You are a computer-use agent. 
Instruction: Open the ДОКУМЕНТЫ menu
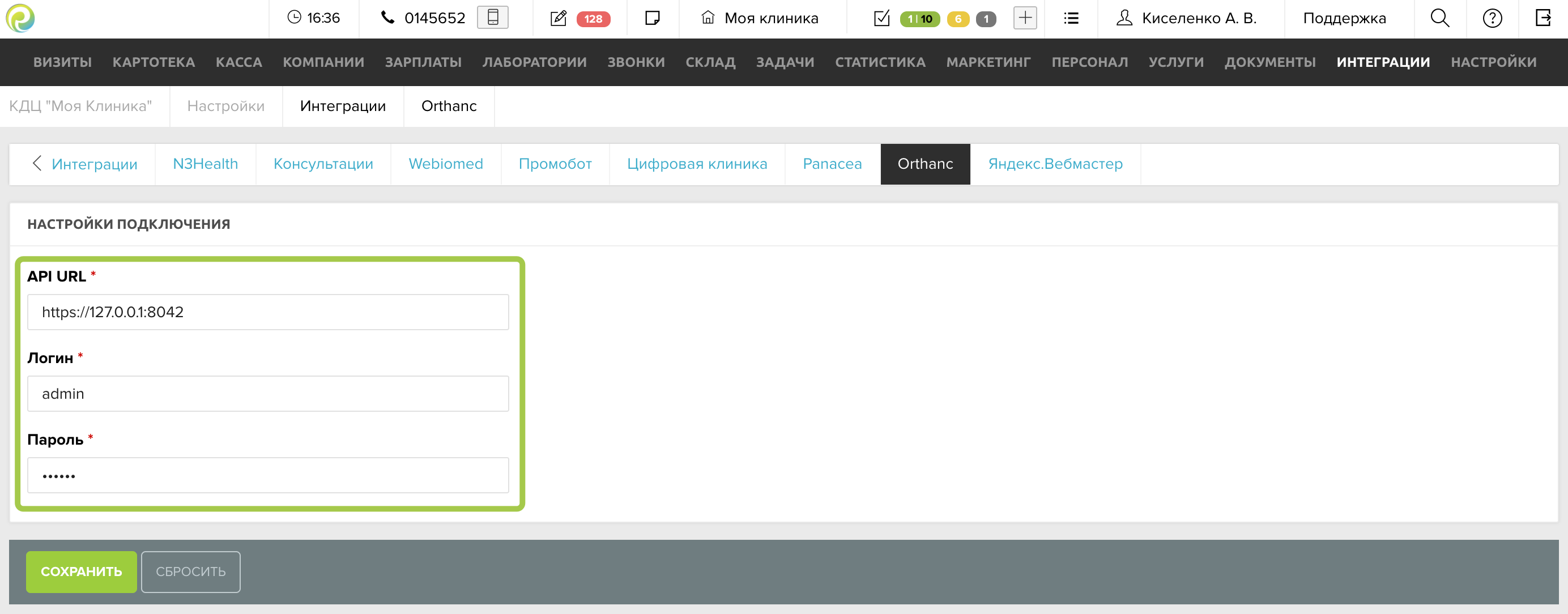coord(1271,62)
